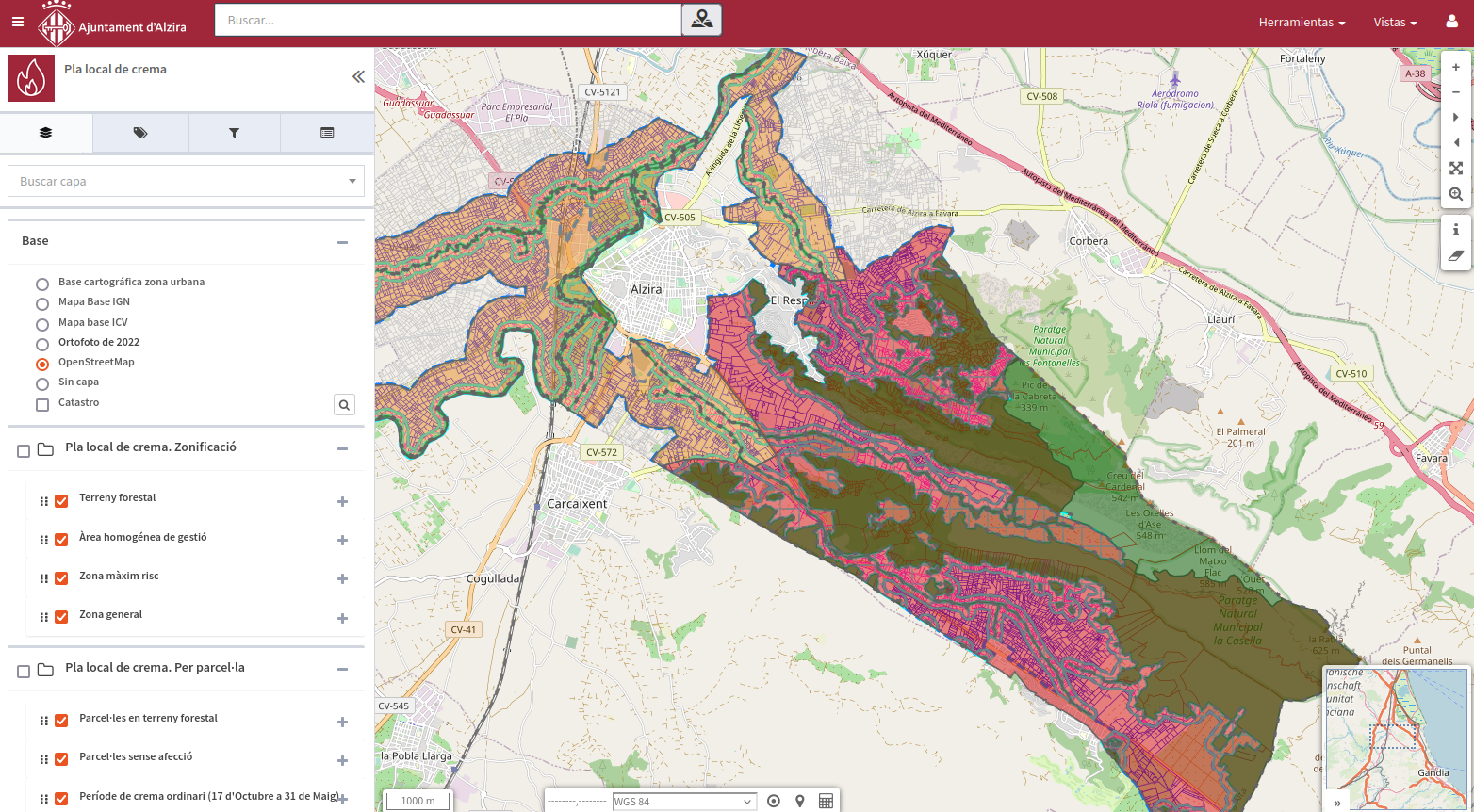
Task: Select the eraser clear tool
Action: point(1456,255)
